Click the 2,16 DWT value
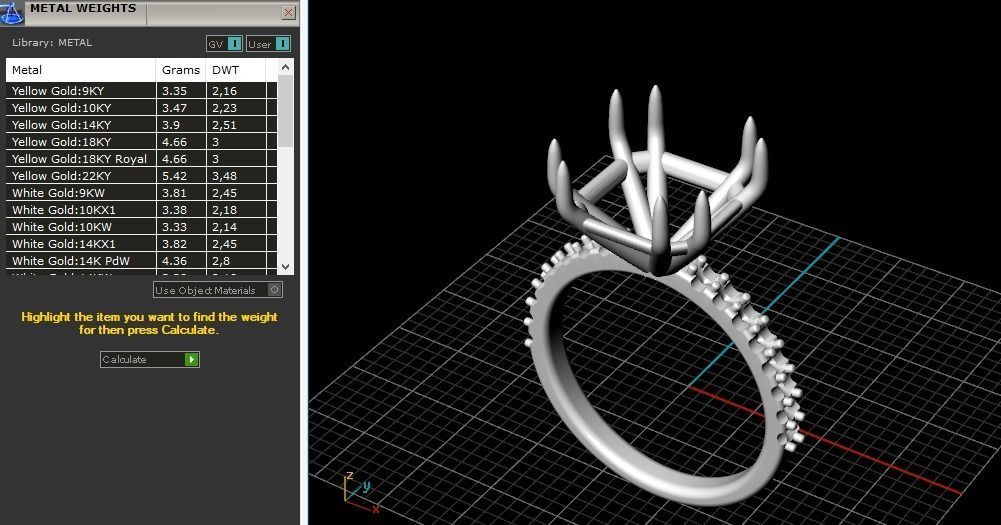Screen dimensions: 1001x525 (x=225, y=91)
